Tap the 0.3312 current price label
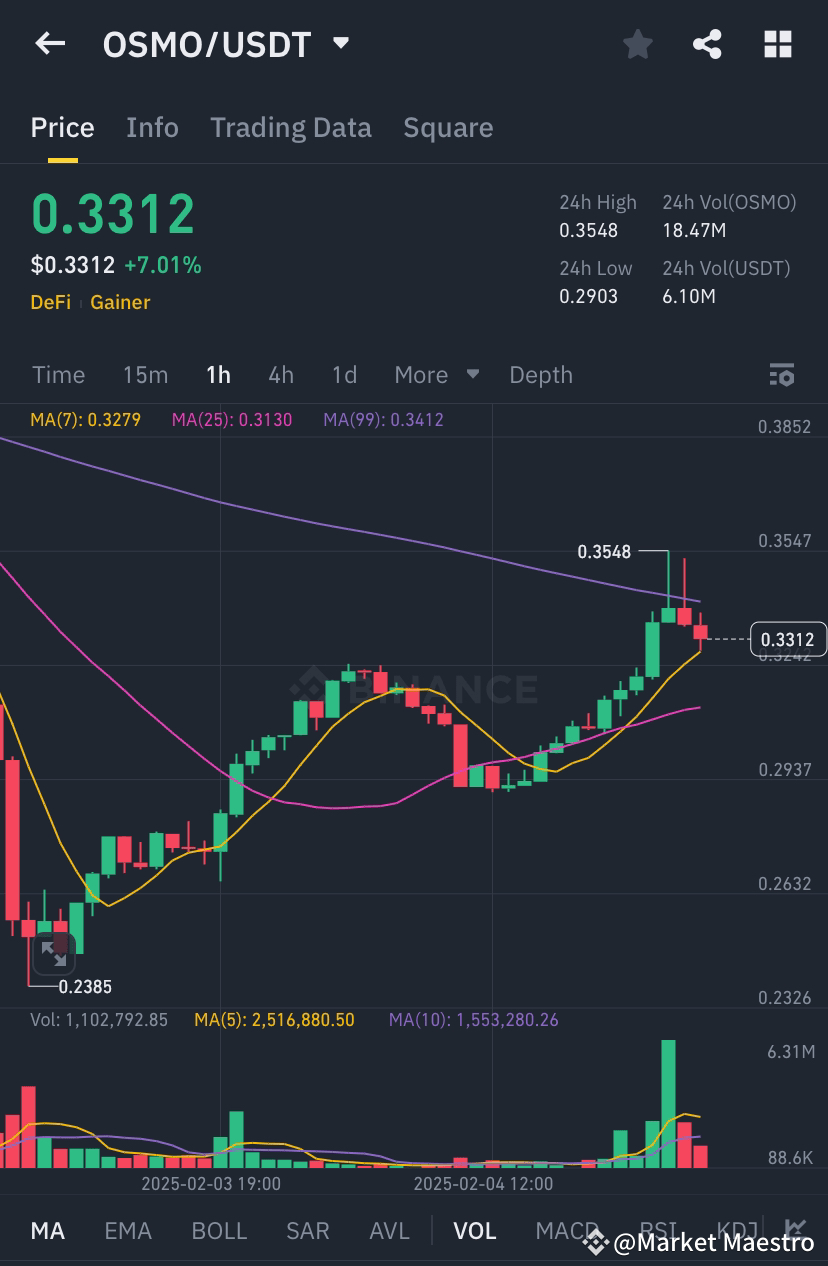 786,639
